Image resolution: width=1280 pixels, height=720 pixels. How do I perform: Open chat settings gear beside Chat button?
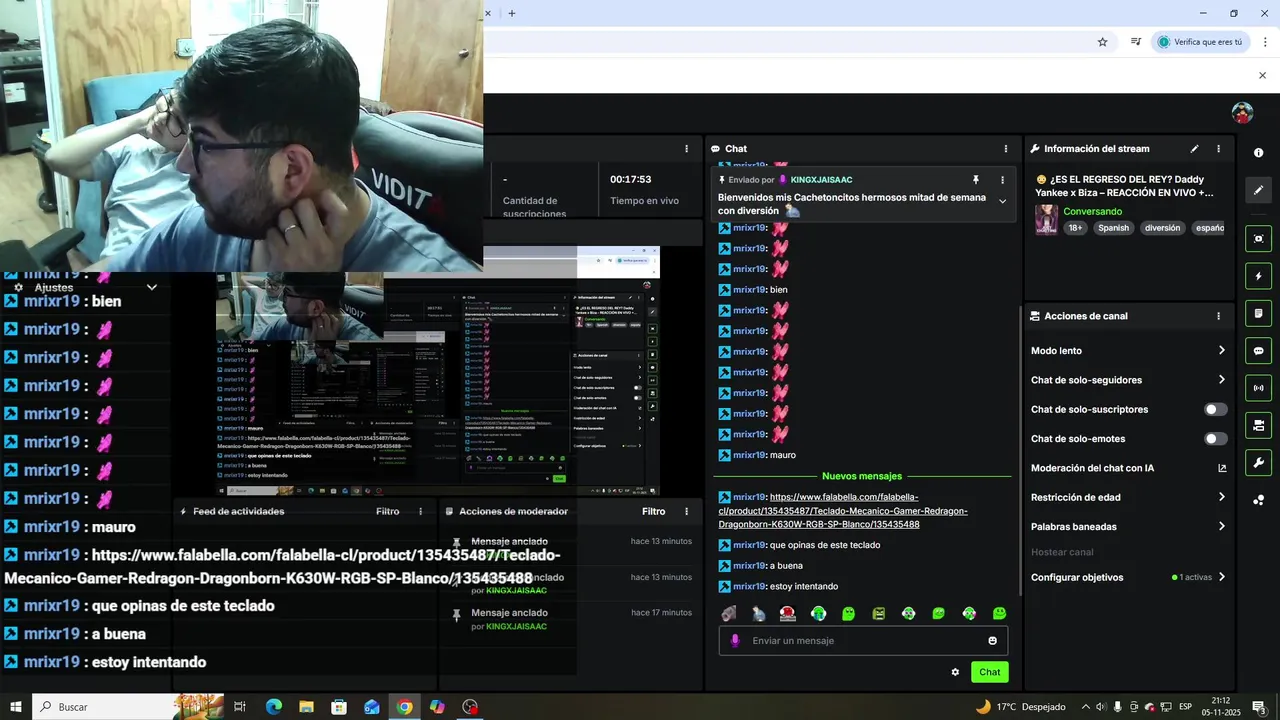(955, 672)
